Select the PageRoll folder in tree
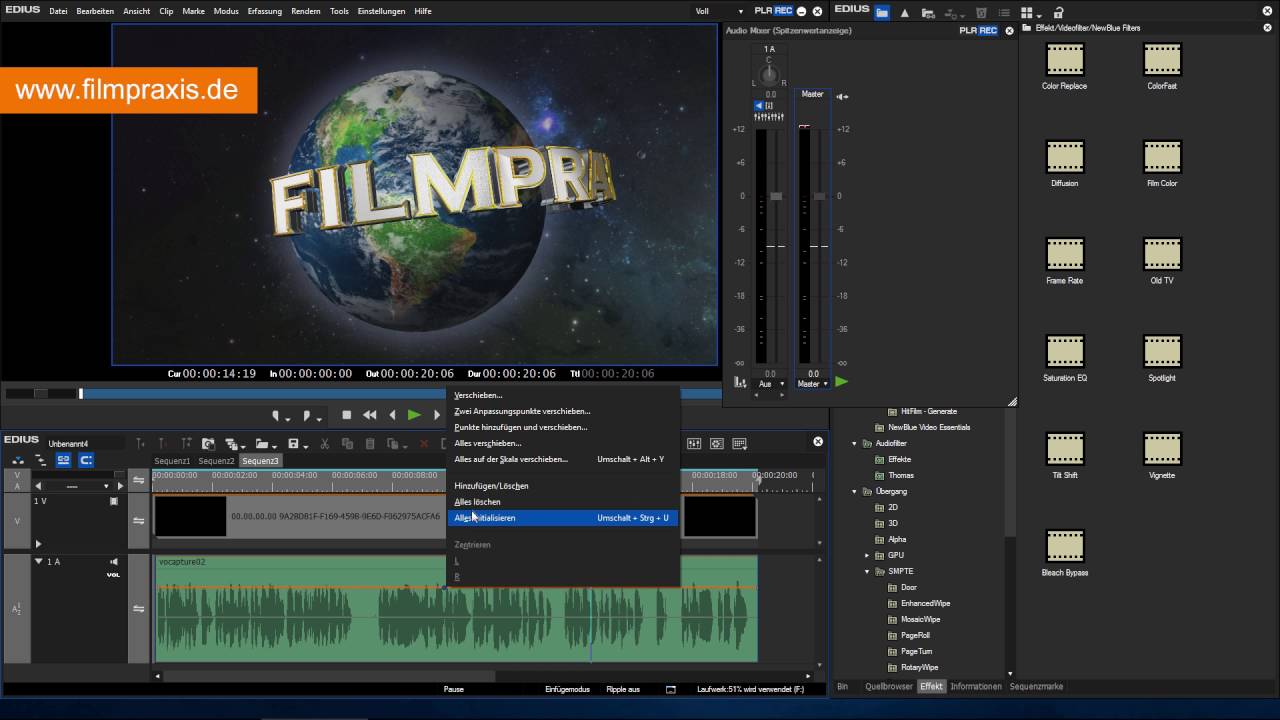 [x=915, y=635]
